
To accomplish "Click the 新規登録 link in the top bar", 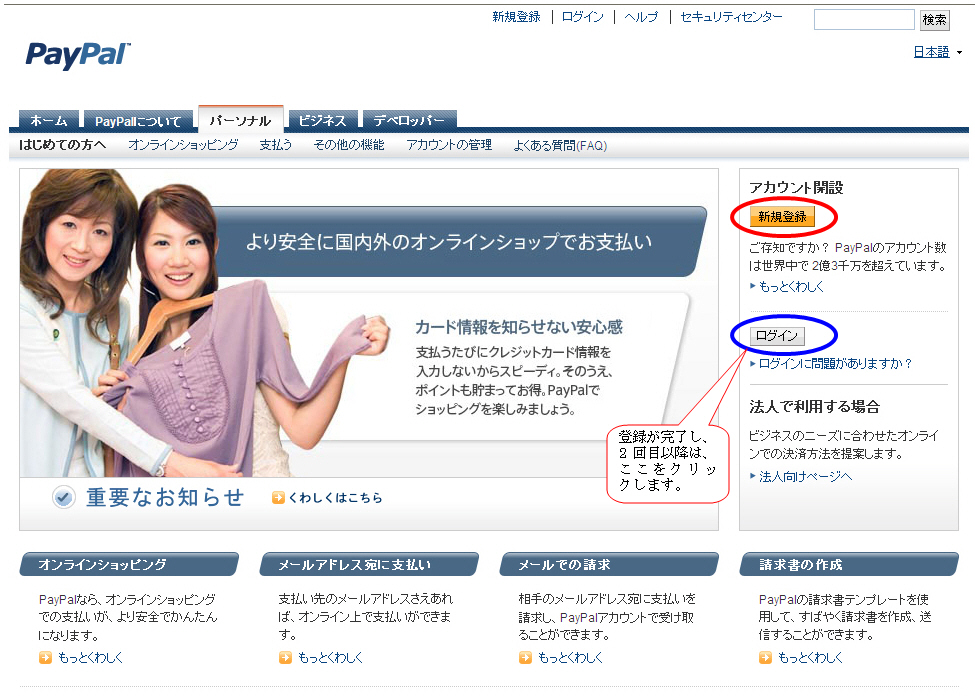I will 516,17.
